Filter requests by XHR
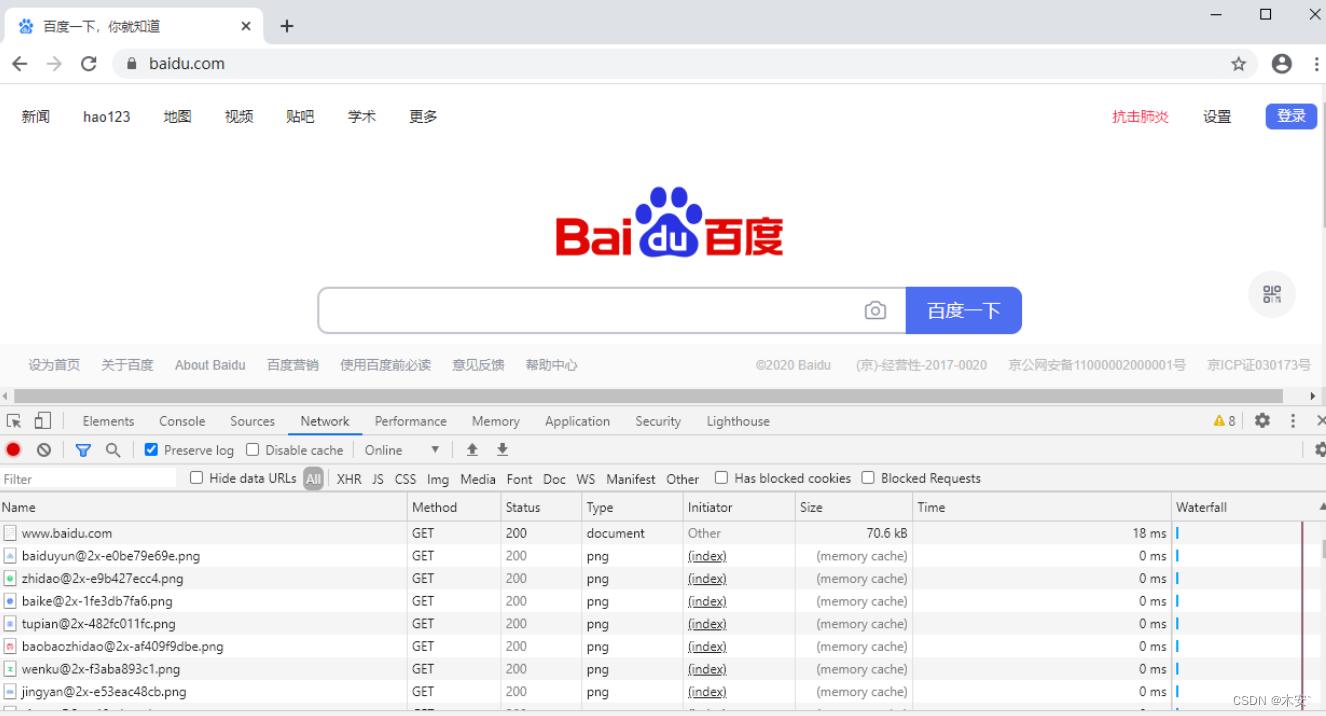 [349, 479]
